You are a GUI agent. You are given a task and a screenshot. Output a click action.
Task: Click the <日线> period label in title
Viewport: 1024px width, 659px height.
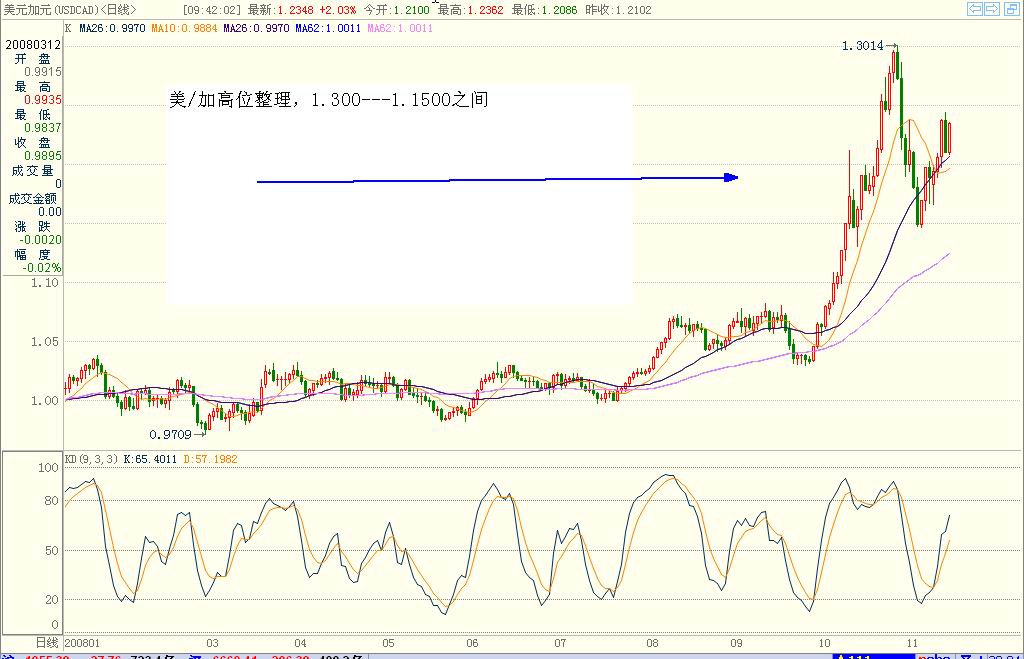tap(118, 10)
